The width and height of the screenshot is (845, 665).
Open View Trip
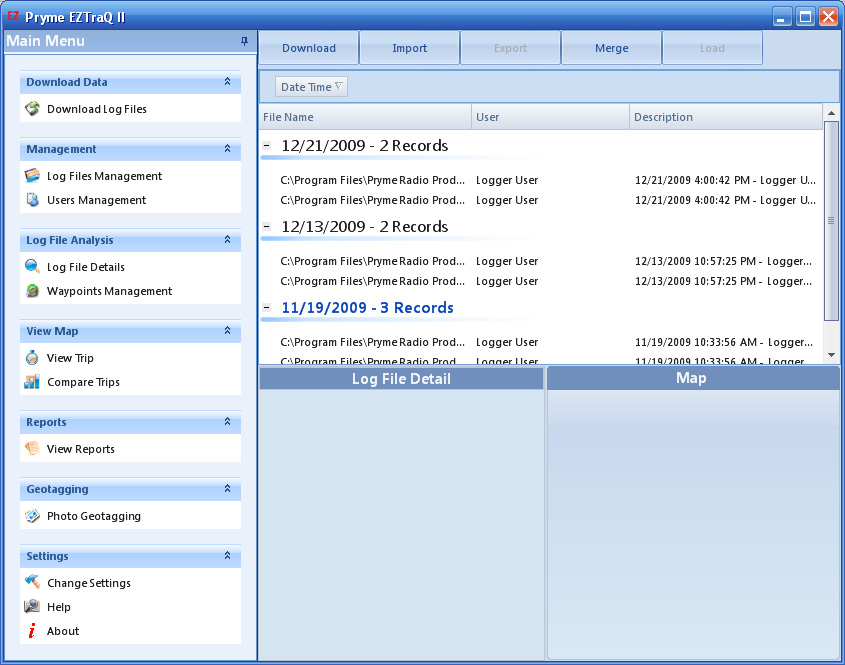point(70,358)
